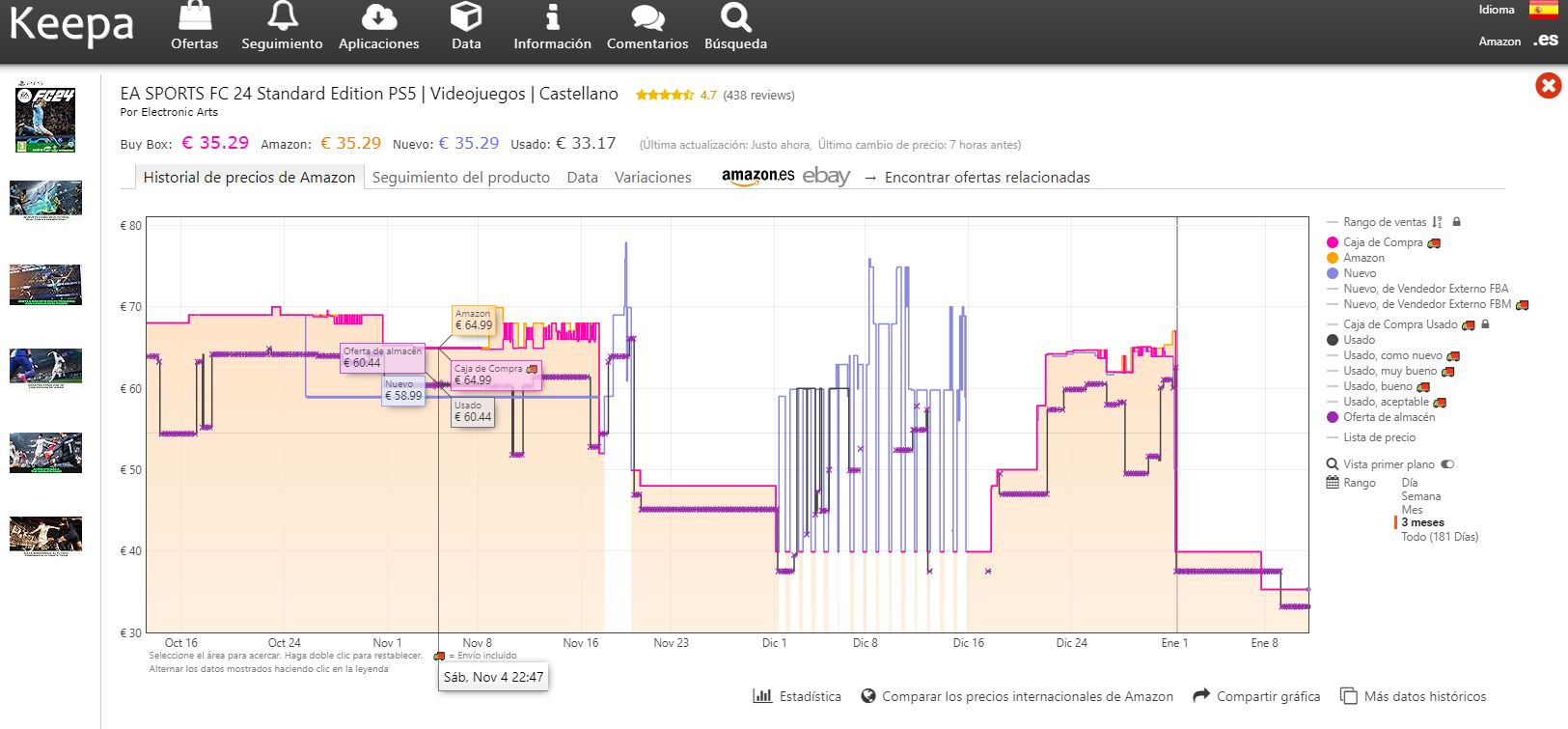
Task: Toggle Nuevo, de Vendedor Externo FBM
Action: point(1428,304)
